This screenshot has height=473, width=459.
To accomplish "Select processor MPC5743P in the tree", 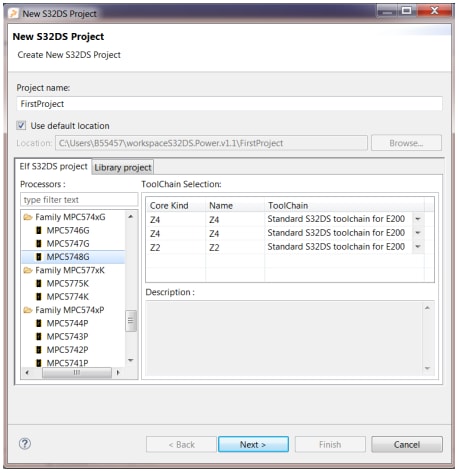I will point(67,337).
